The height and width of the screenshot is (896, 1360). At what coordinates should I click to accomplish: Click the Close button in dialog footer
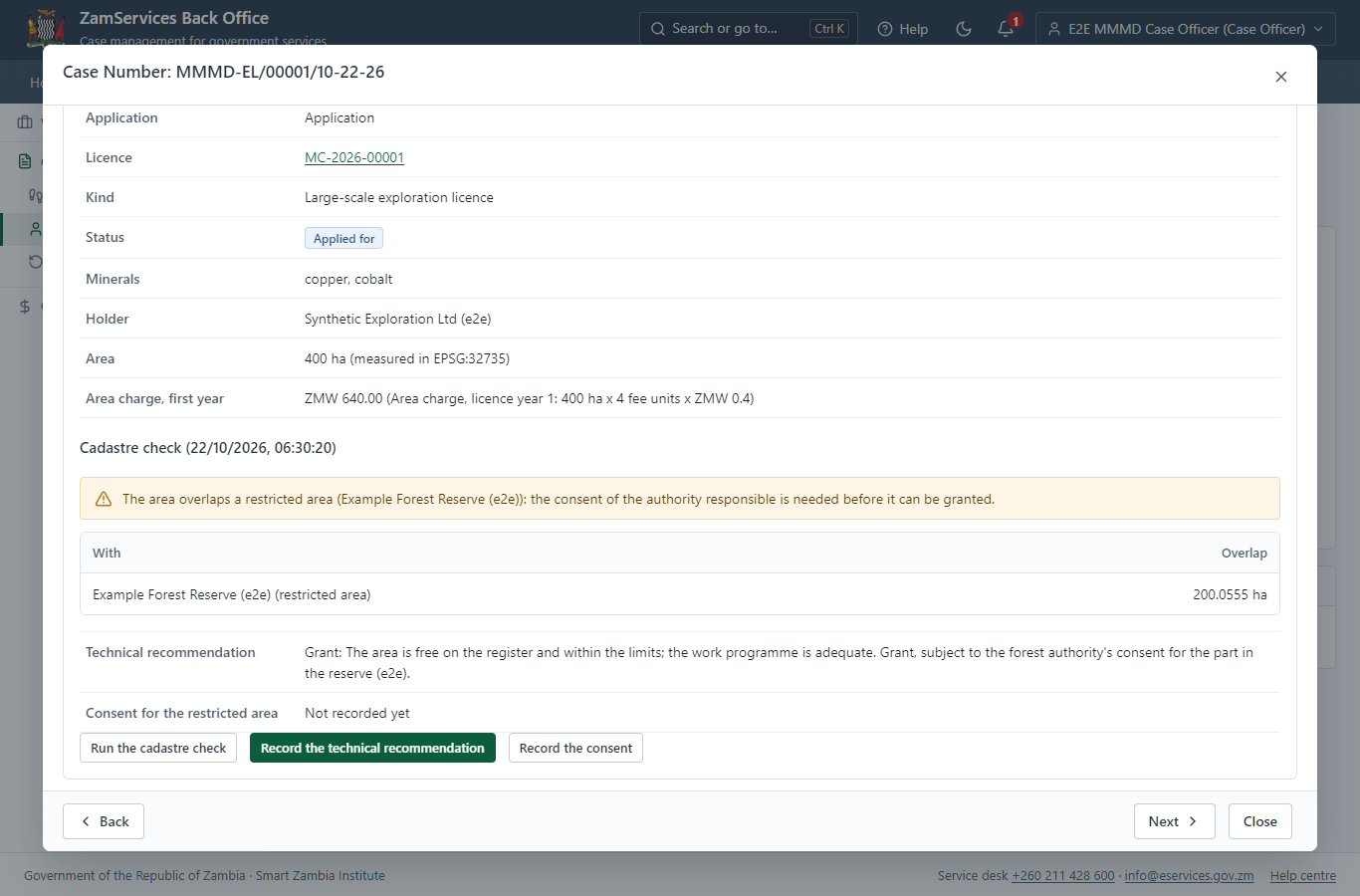pos(1260,821)
